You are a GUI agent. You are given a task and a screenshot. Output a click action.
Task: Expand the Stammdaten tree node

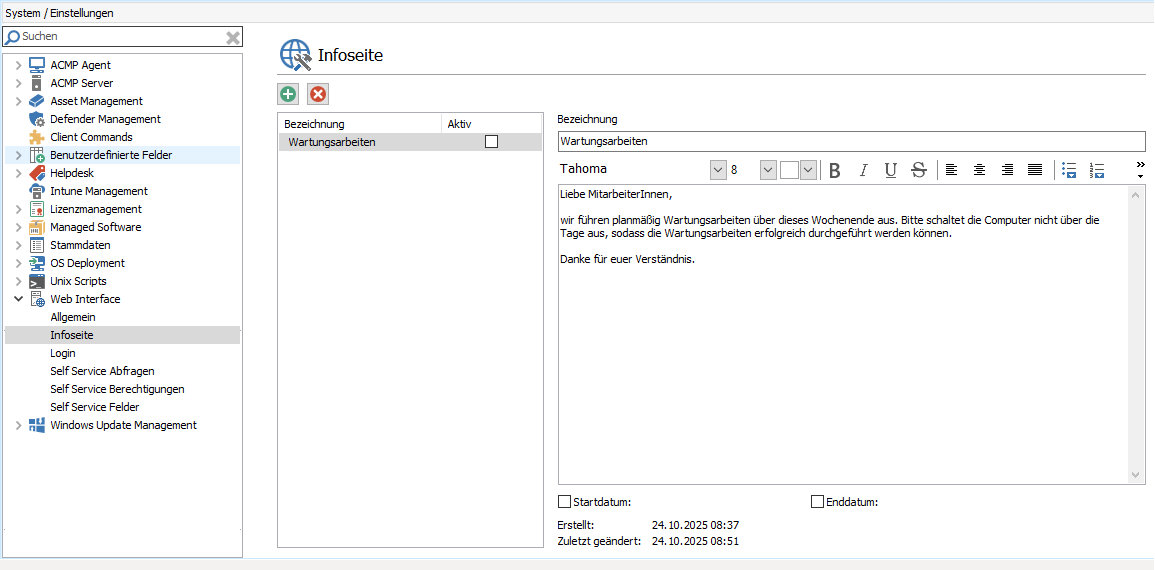coord(18,246)
